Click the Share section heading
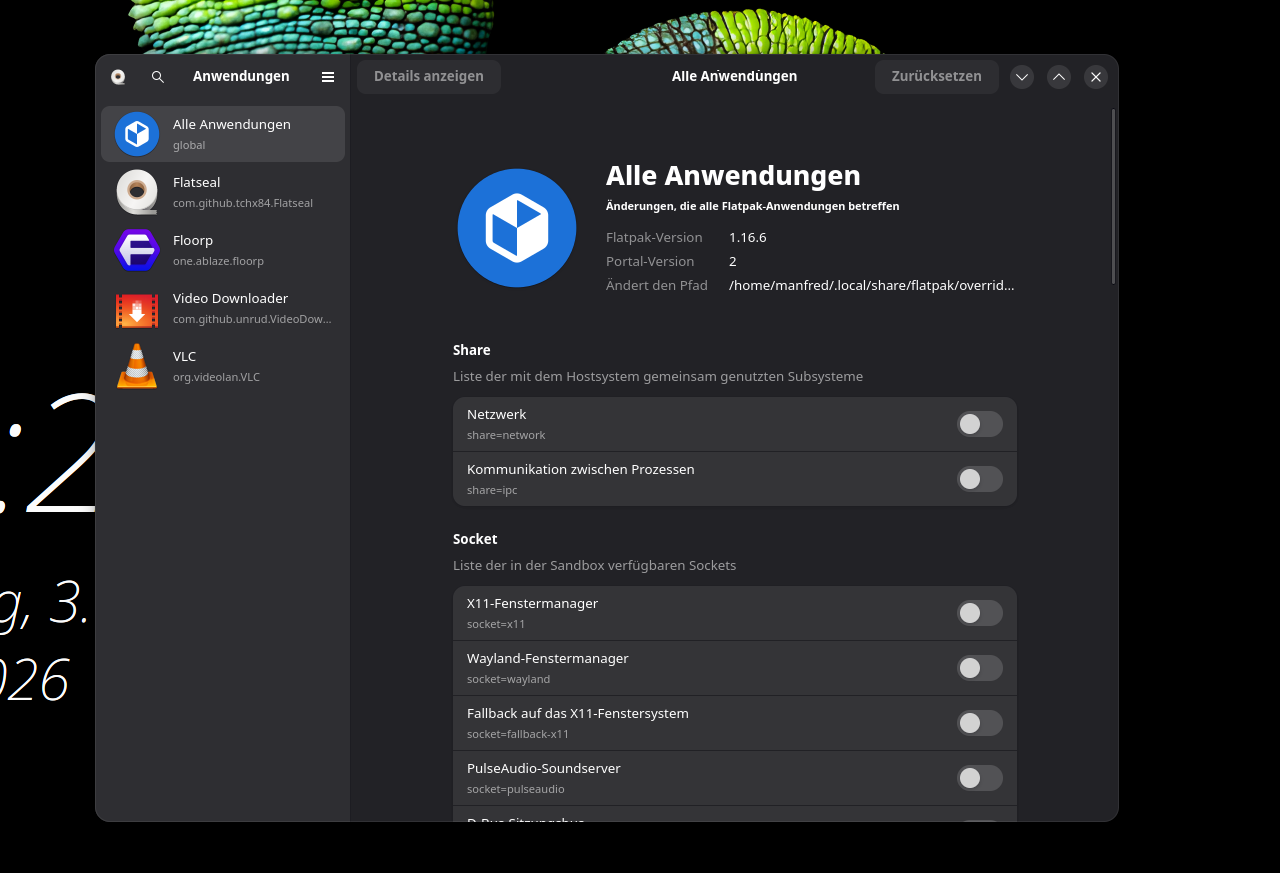The image size is (1280, 873). click(x=472, y=350)
